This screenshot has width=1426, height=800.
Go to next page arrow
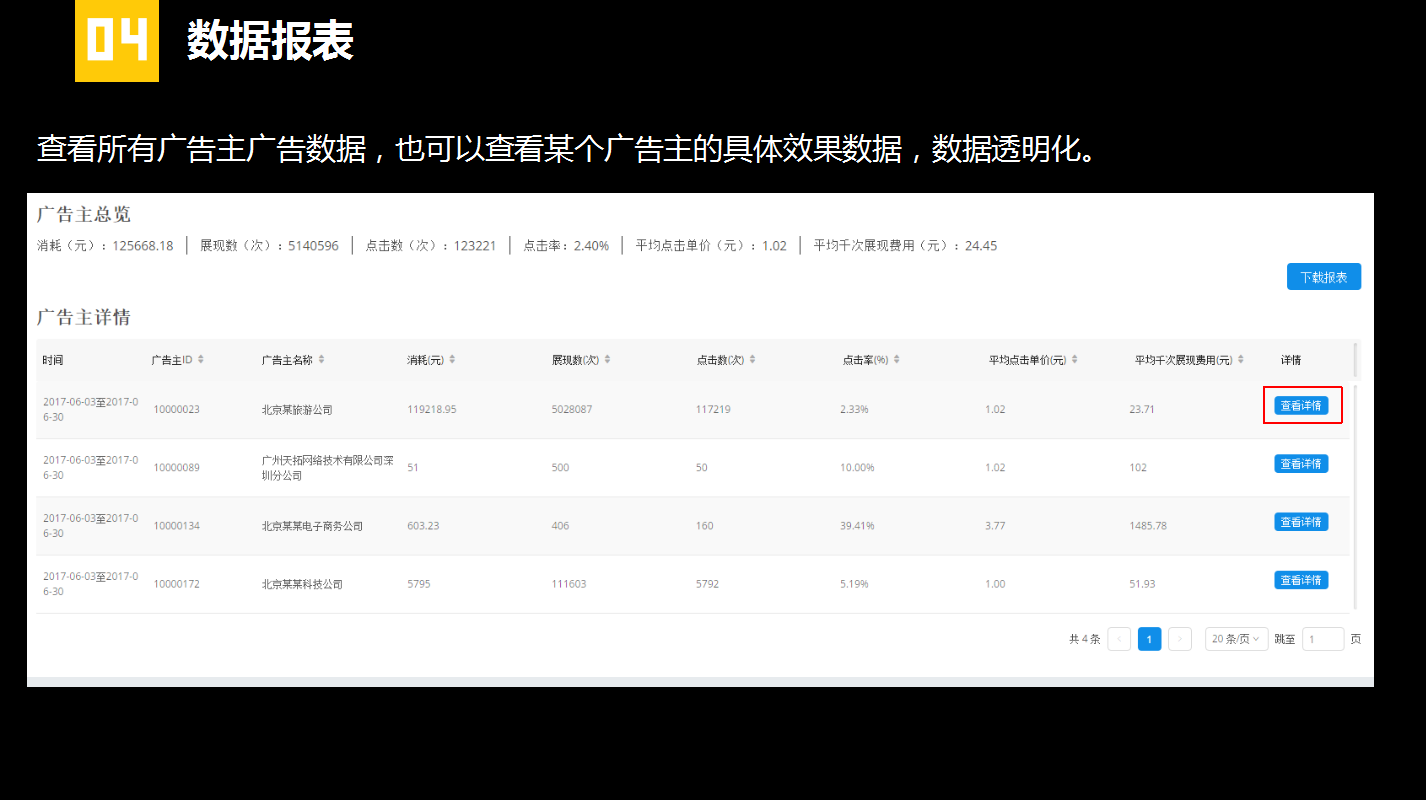[x=1180, y=639]
